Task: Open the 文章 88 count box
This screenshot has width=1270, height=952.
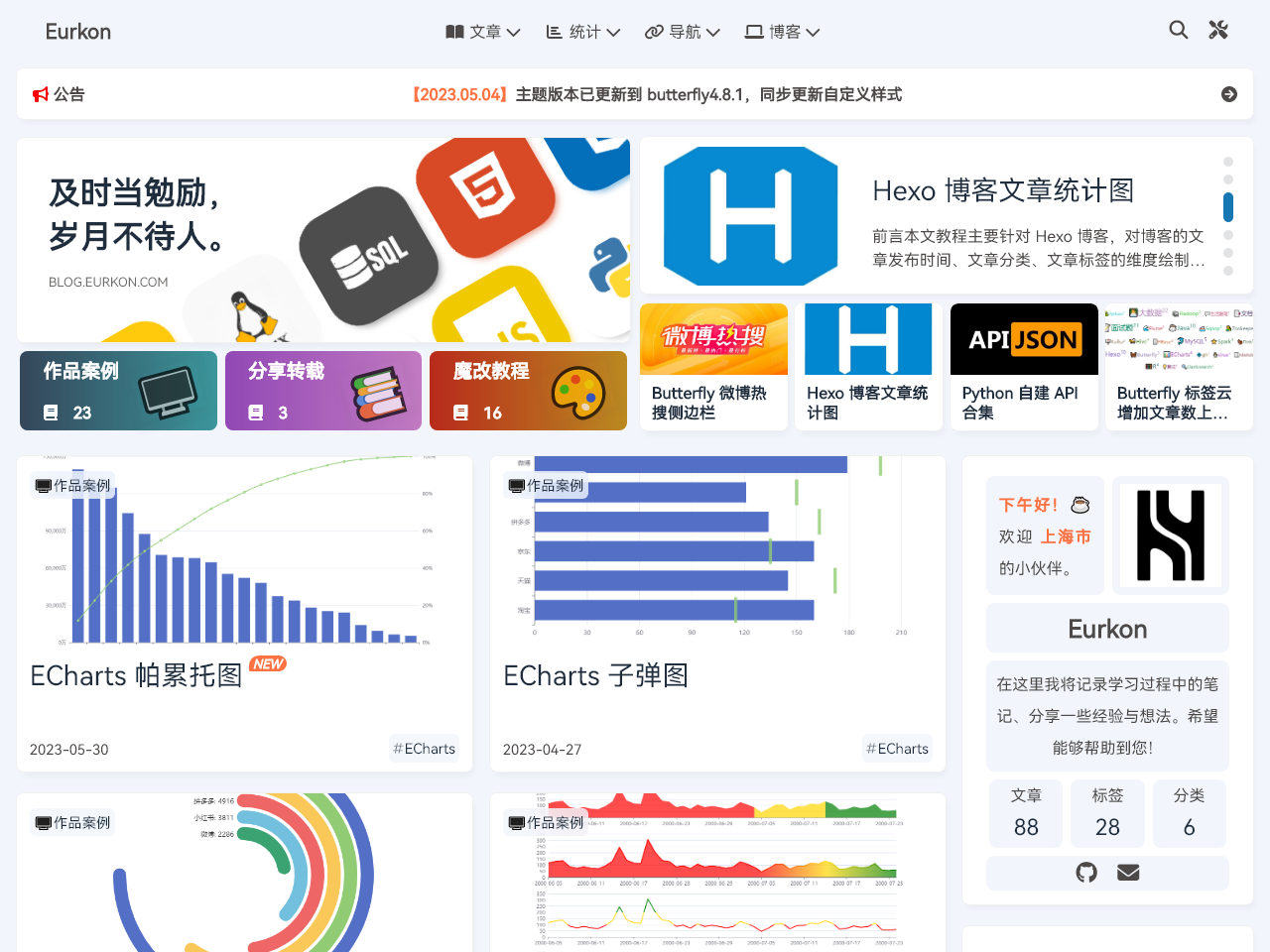Action: click(x=1026, y=812)
